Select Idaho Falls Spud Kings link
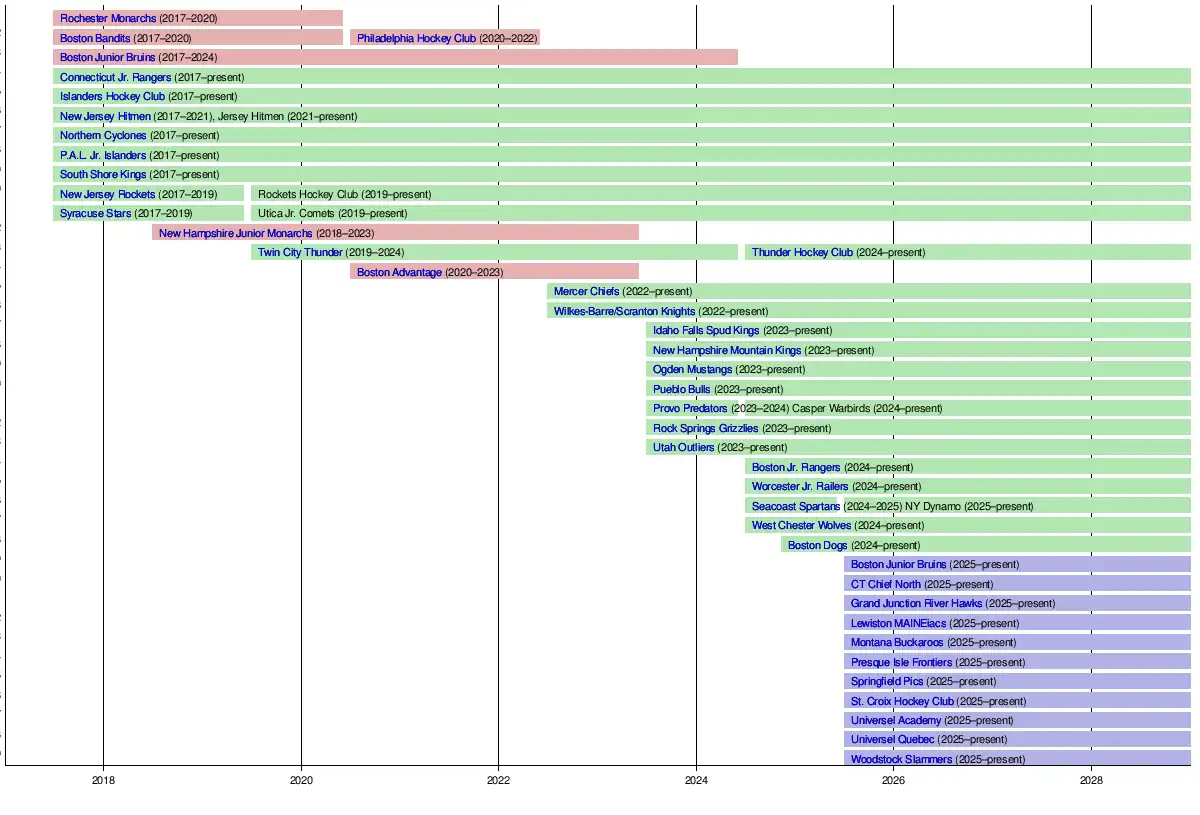The height and width of the screenshot is (815, 1200). point(706,330)
